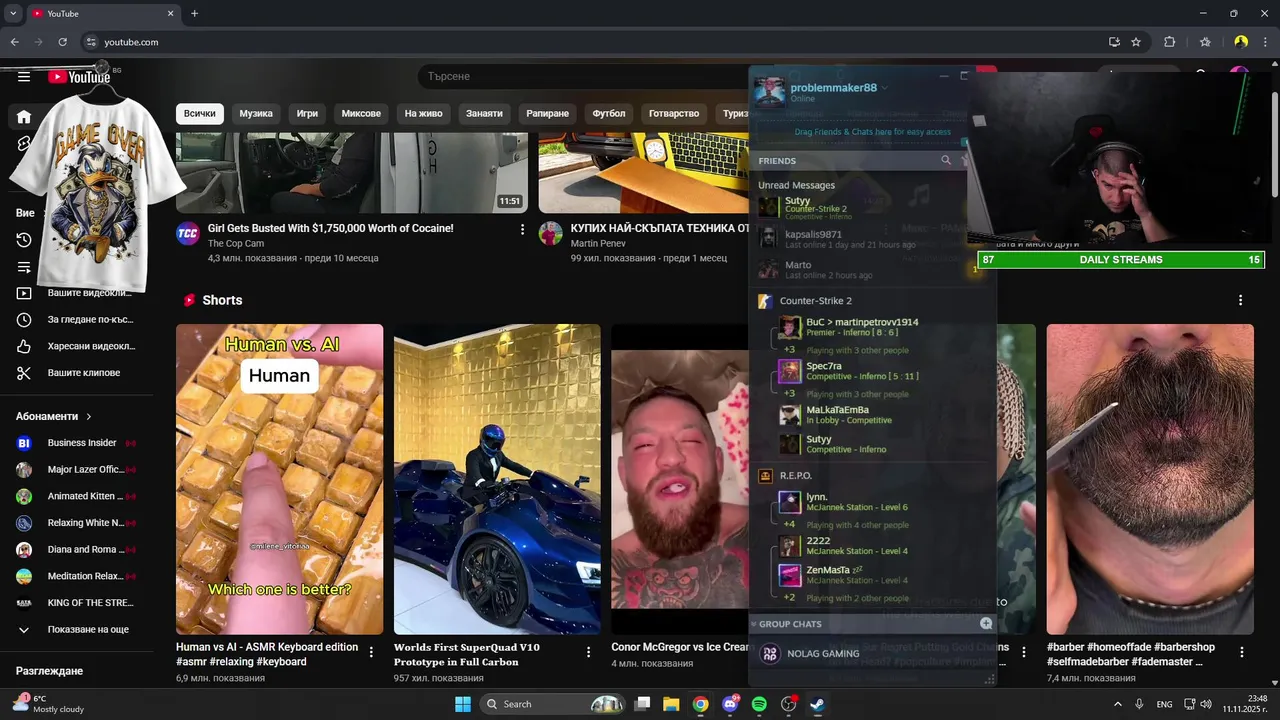Open Chrome extensions puzzle icon
Image resolution: width=1280 pixels, height=720 pixels.
[1169, 42]
